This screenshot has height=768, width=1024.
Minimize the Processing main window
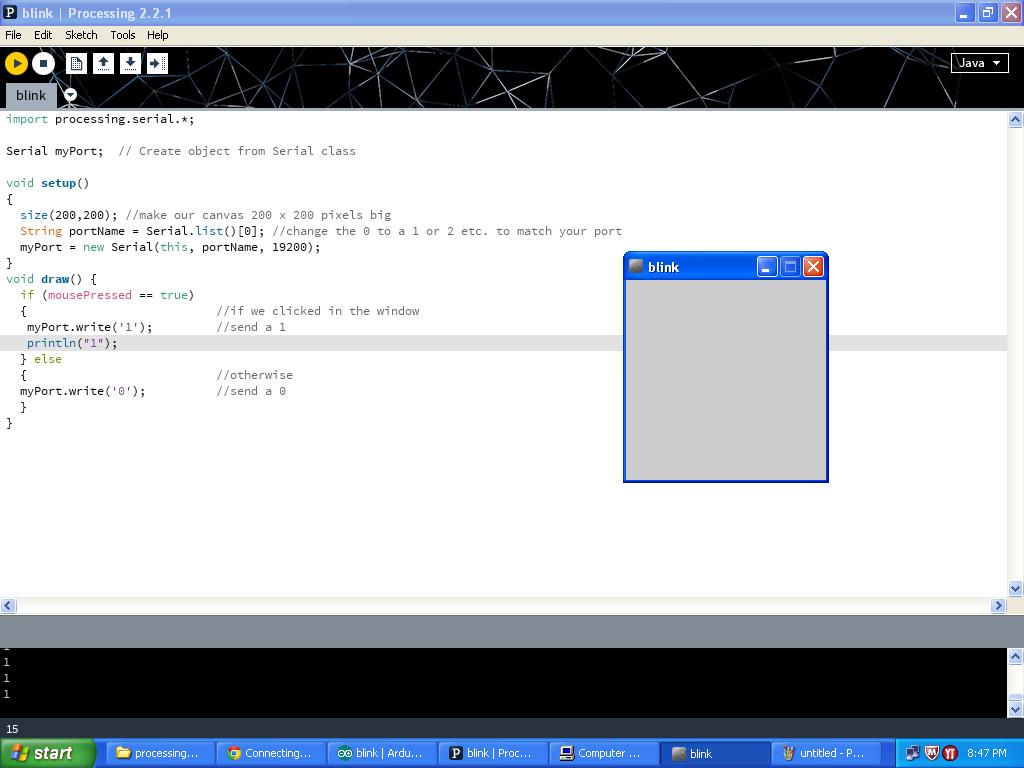point(965,12)
